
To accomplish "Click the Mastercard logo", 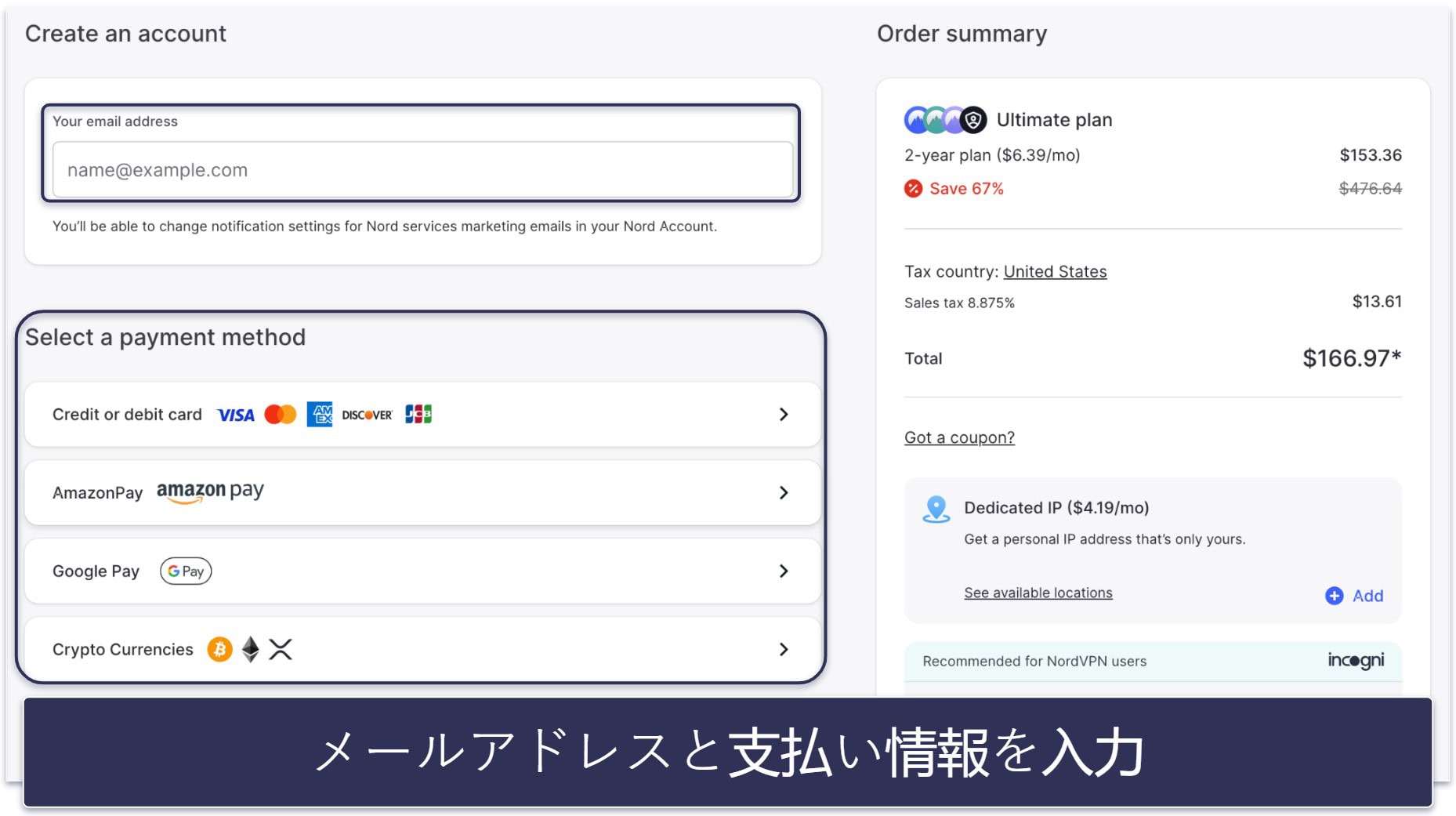I will pyautogui.click(x=281, y=414).
